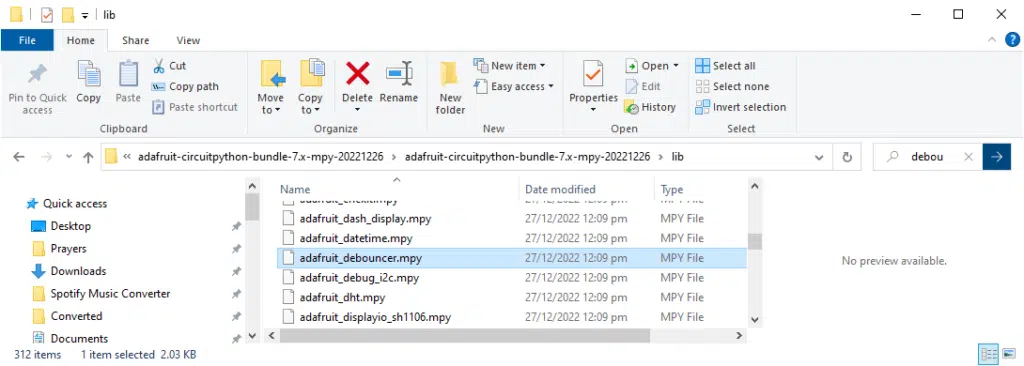
Task: Go back with the left arrow
Action: tap(19, 157)
